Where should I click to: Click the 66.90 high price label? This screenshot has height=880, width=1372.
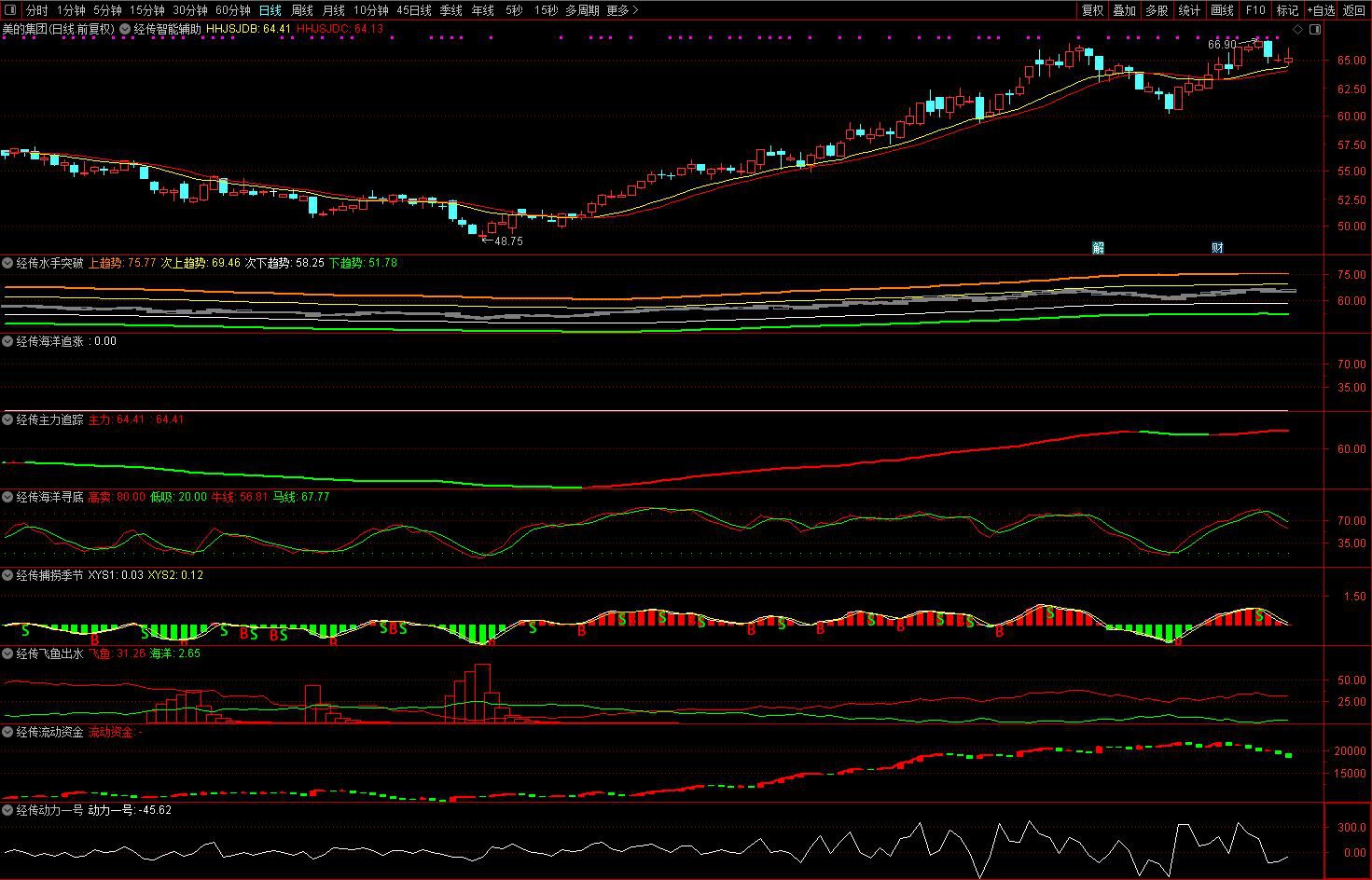1221,45
